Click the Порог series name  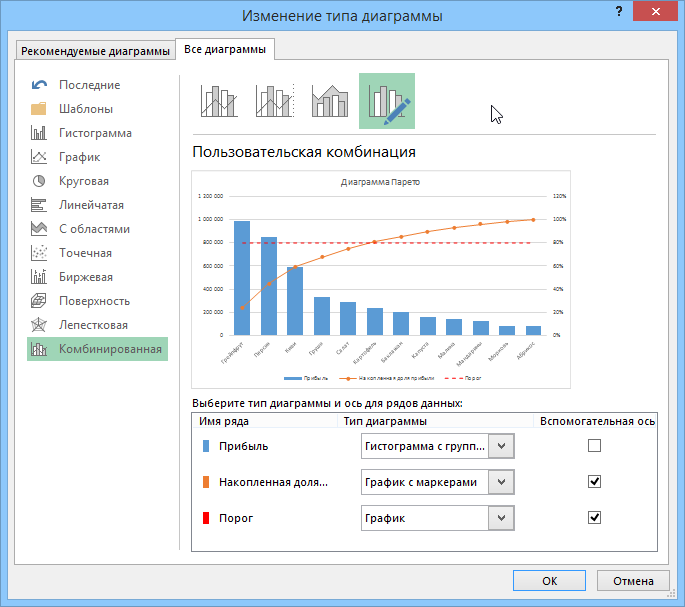click(236, 518)
